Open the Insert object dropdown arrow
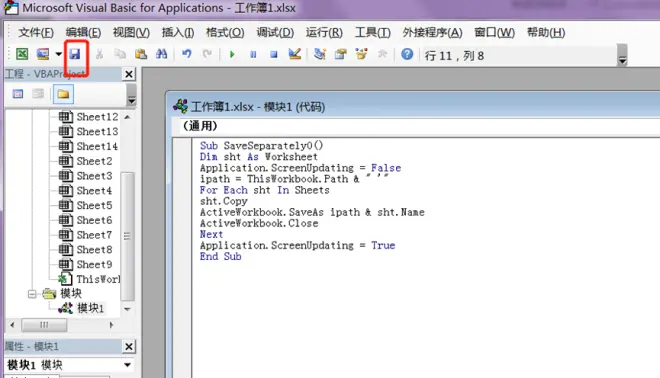660x378 pixels. coord(59,54)
